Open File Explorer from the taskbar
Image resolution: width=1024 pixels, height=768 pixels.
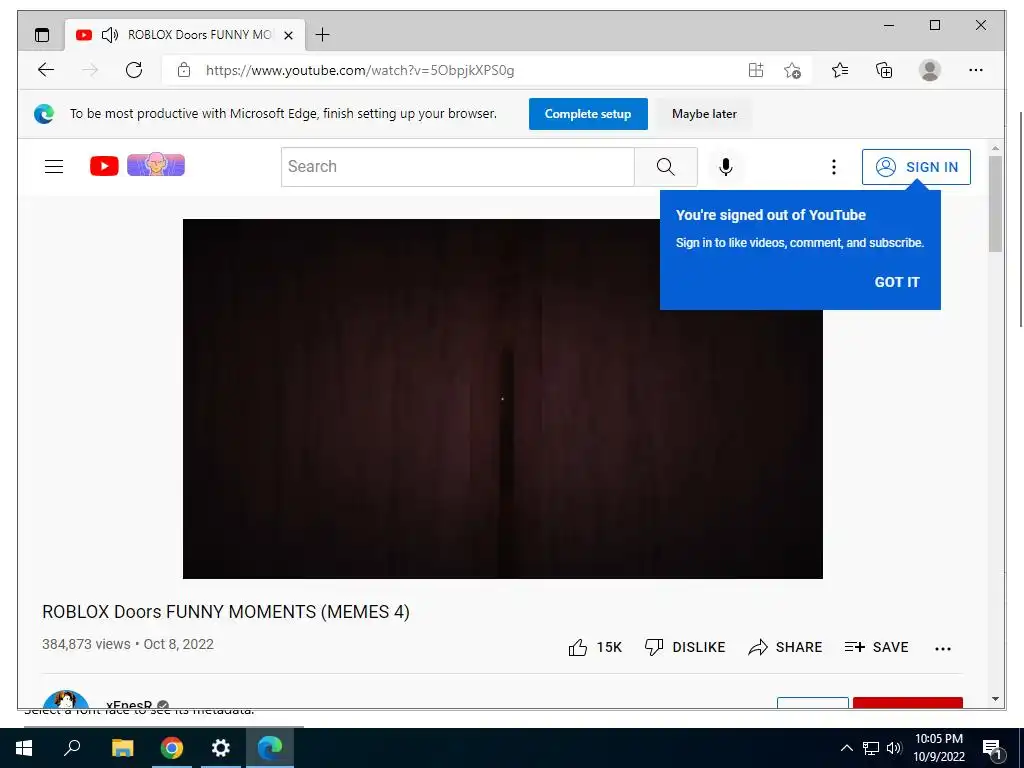point(122,748)
